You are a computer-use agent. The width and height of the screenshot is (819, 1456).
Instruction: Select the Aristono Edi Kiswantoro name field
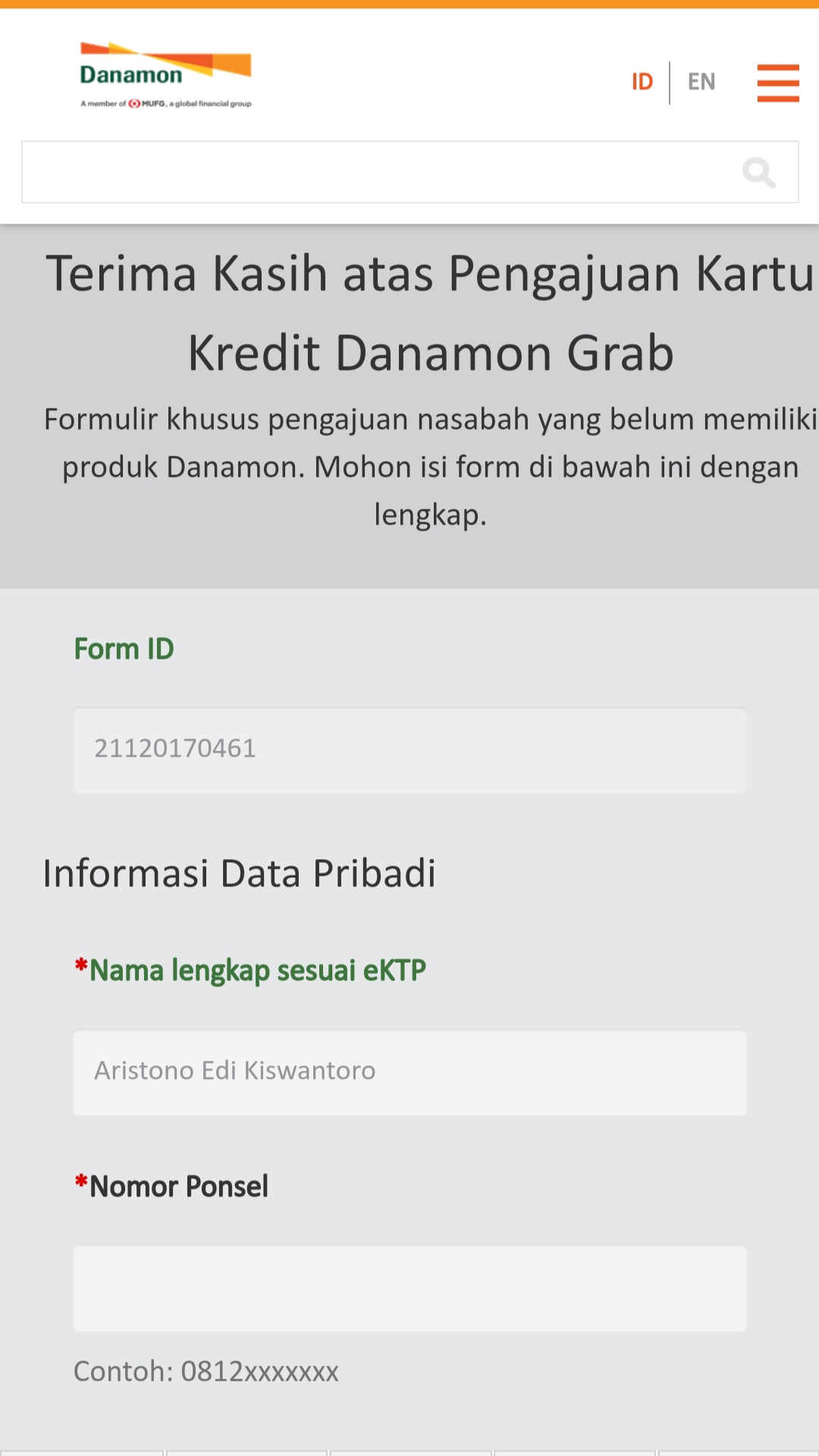(409, 1072)
